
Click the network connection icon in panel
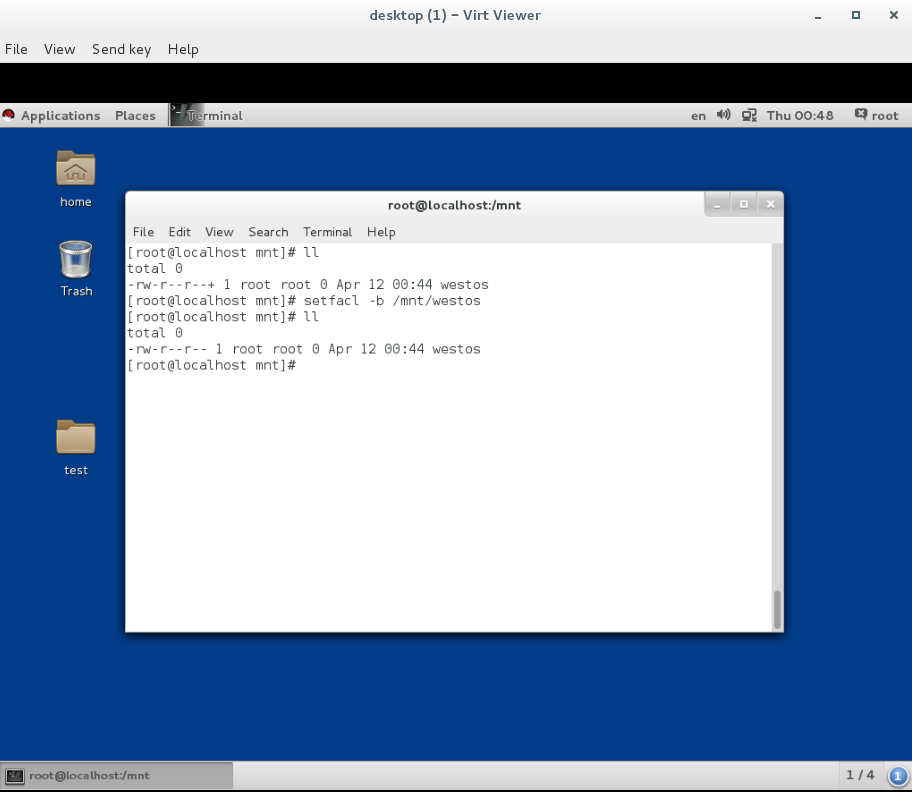coord(749,115)
